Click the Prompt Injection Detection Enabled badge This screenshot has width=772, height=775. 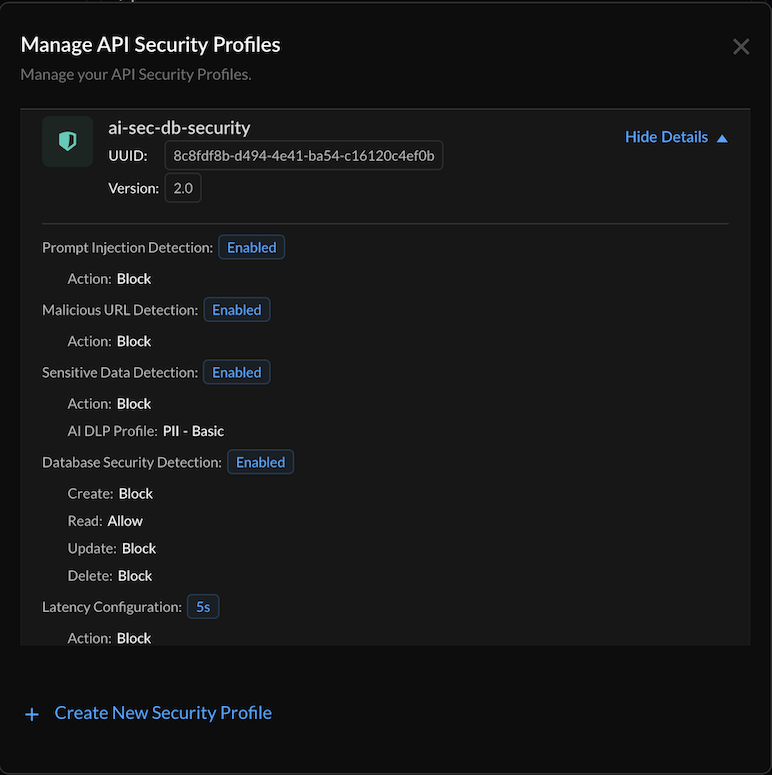[x=251, y=247]
